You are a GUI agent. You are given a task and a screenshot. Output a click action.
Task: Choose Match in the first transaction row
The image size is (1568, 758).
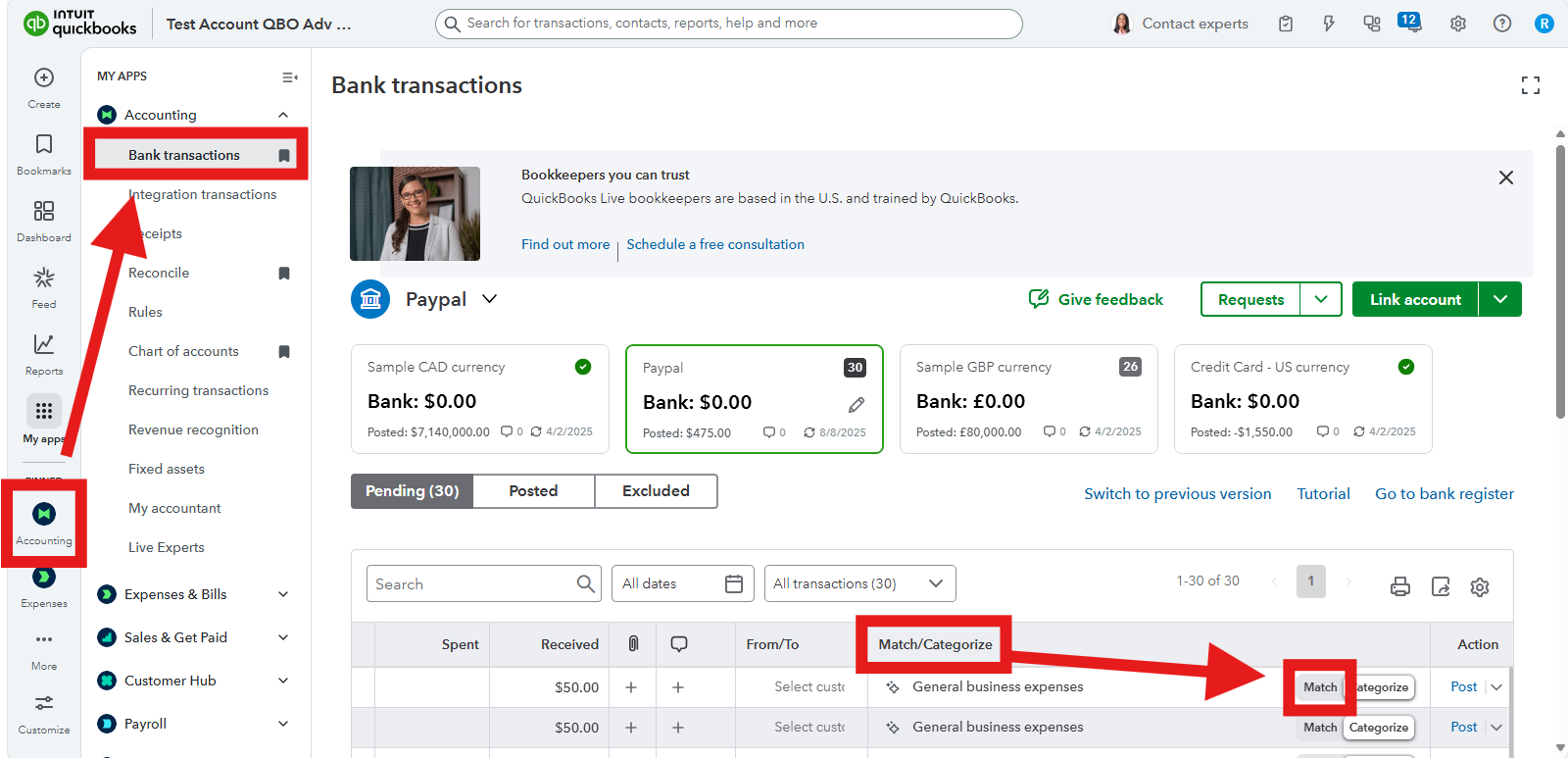pos(1319,687)
